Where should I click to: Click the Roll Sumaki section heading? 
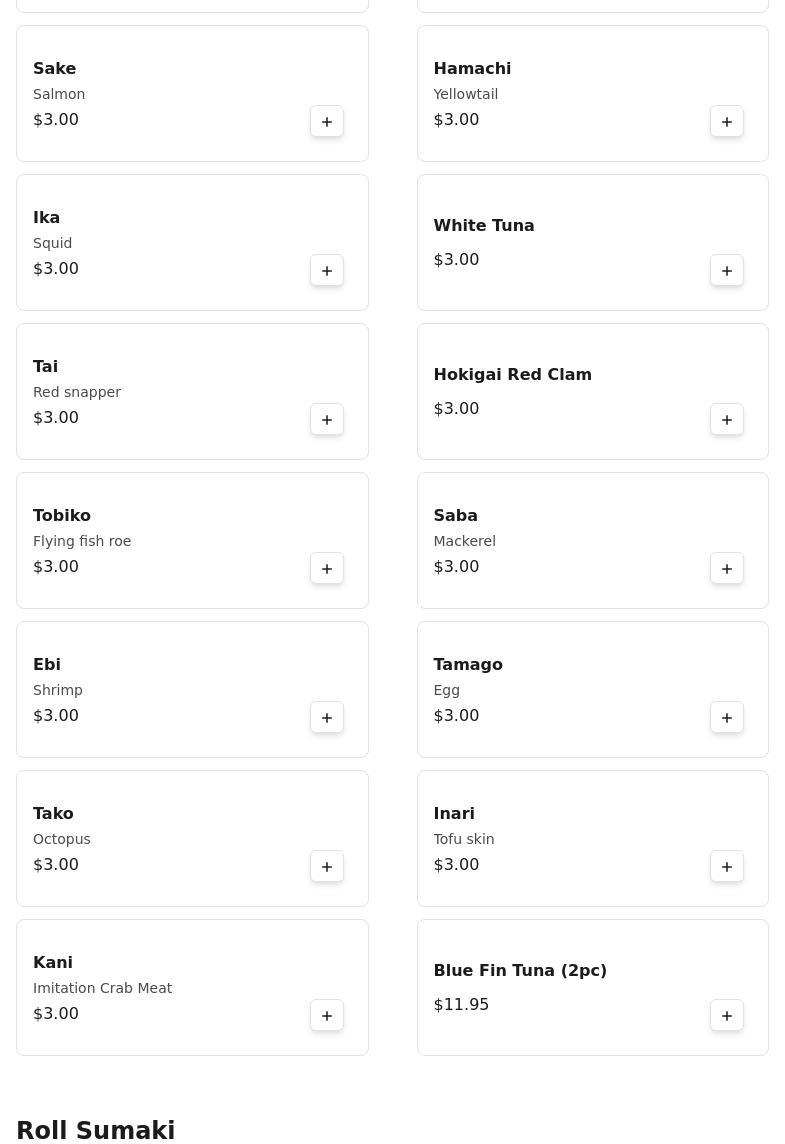point(96,1129)
